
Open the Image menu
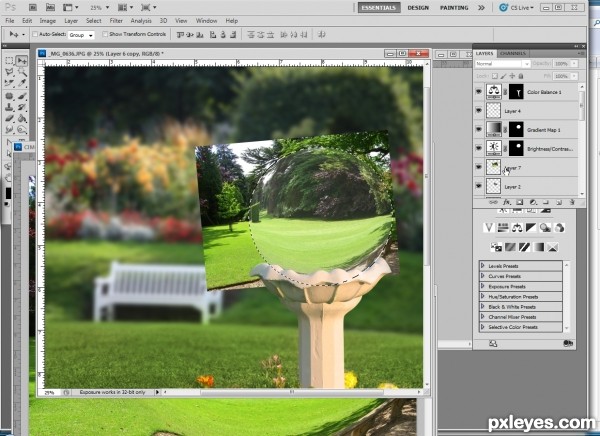[47, 21]
